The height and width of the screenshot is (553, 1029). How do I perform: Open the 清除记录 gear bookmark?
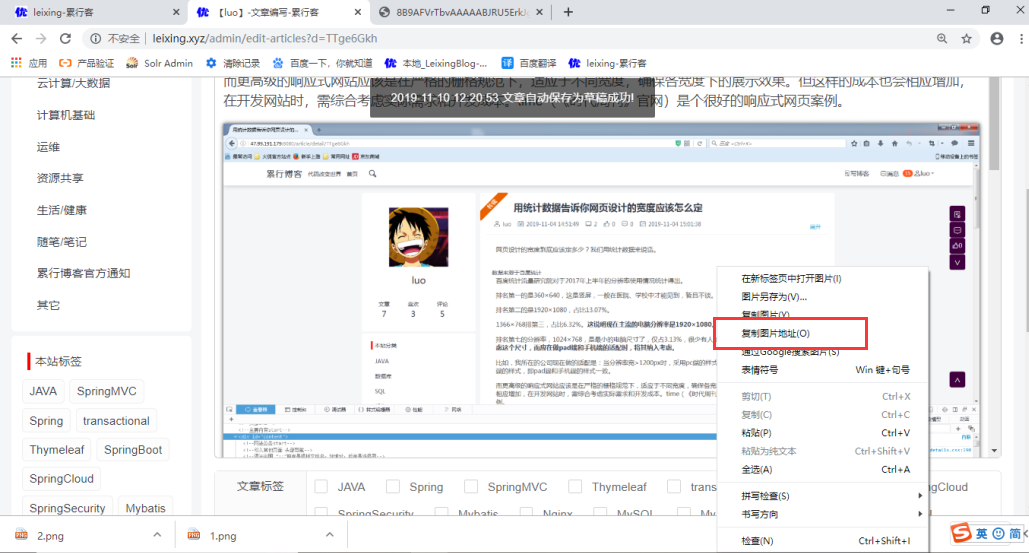pos(233,63)
